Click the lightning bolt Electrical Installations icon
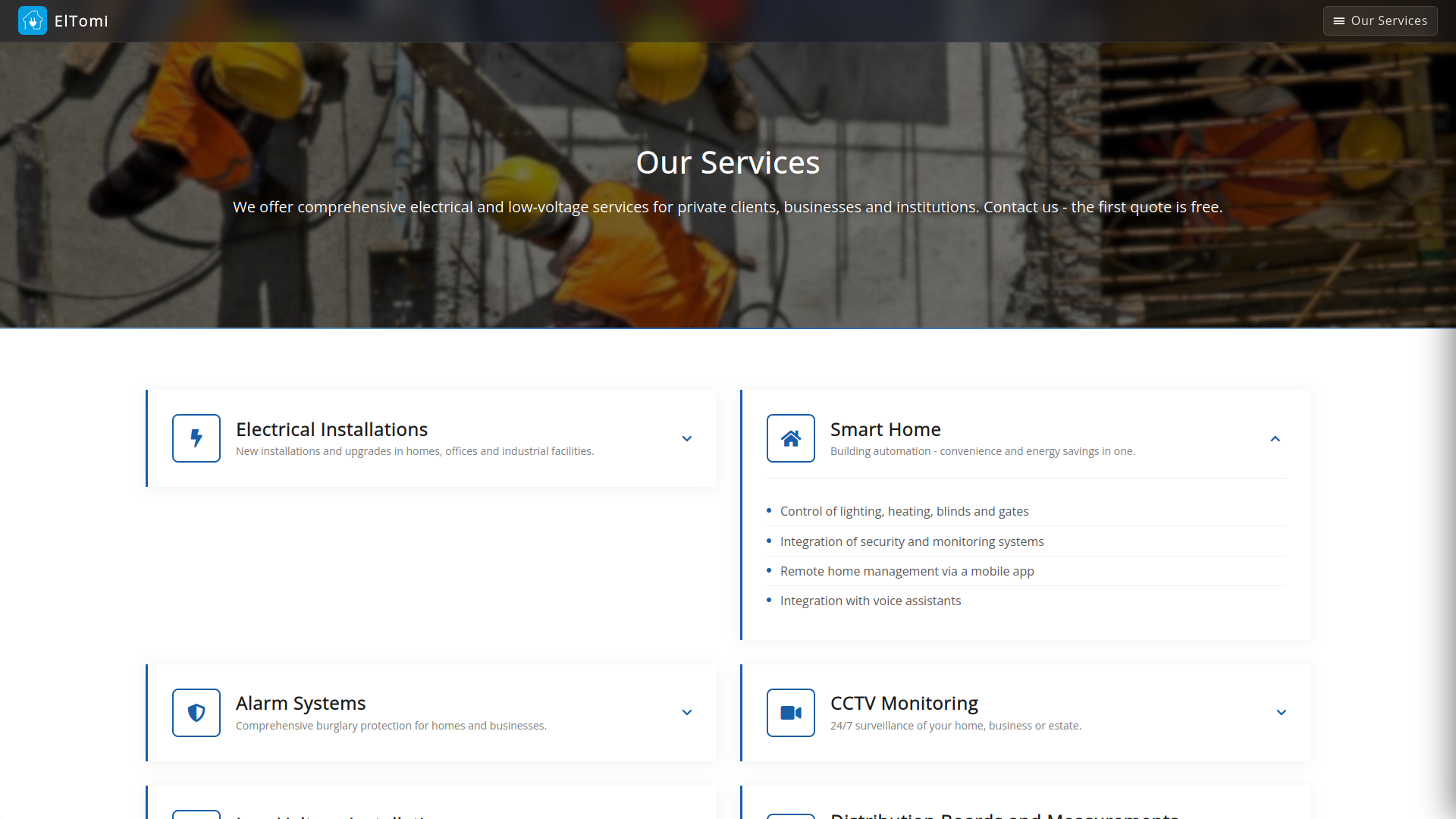The height and width of the screenshot is (819, 1456). pyautogui.click(x=196, y=438)
